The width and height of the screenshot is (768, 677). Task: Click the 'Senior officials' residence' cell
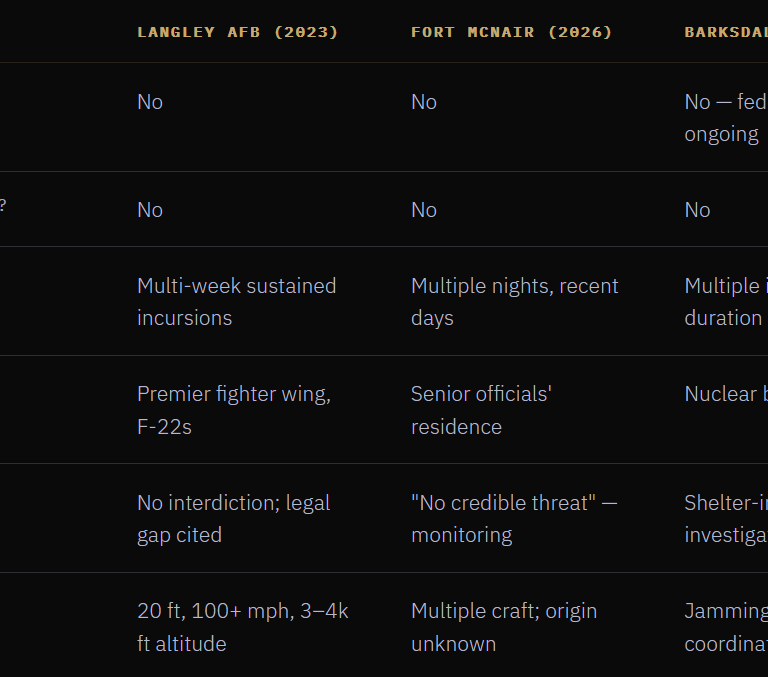click(481, 410)
